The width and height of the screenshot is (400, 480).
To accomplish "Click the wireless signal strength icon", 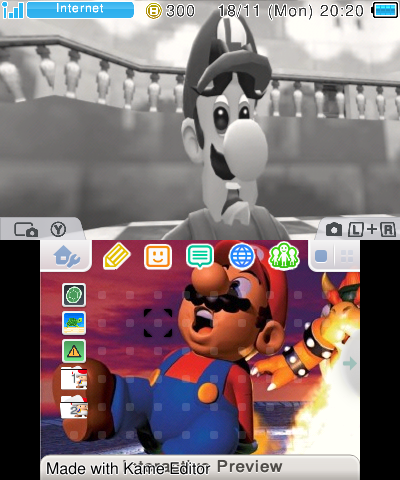I will [13, 10].
